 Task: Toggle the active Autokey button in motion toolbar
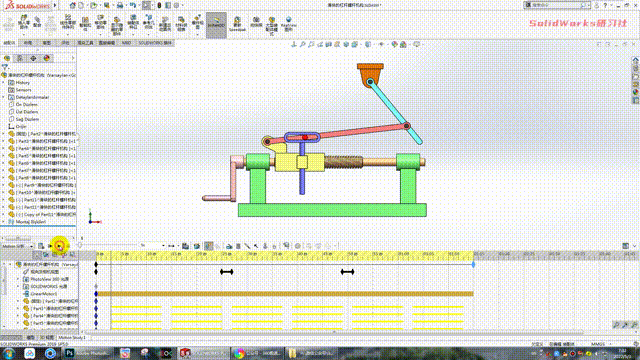click(209, 246)
